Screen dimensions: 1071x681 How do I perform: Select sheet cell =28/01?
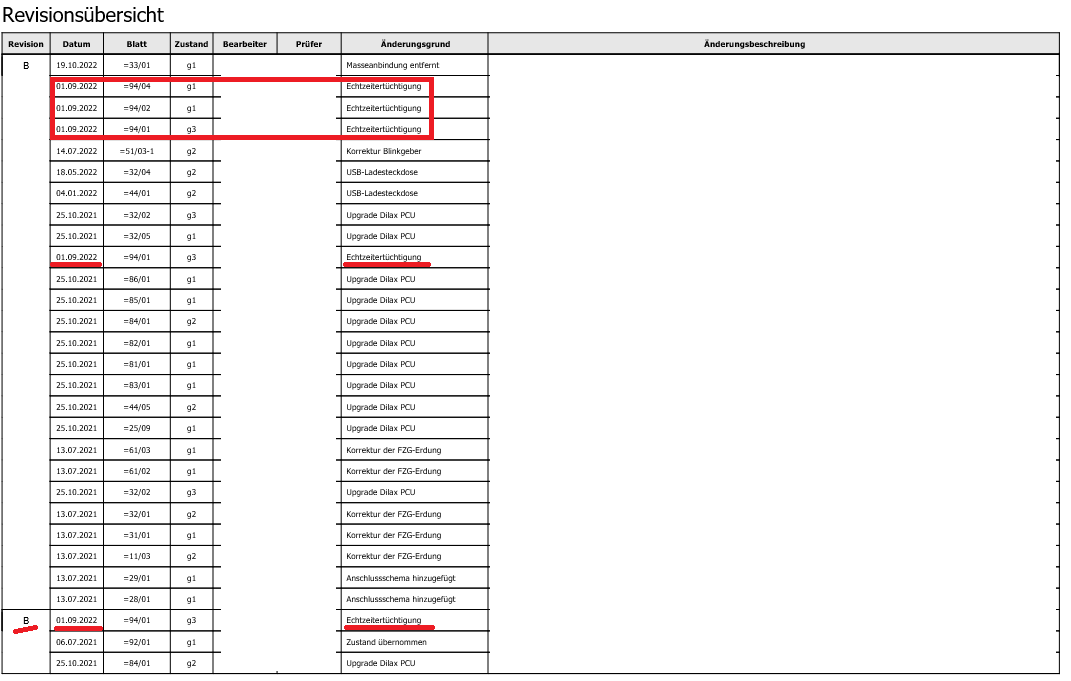137,599
